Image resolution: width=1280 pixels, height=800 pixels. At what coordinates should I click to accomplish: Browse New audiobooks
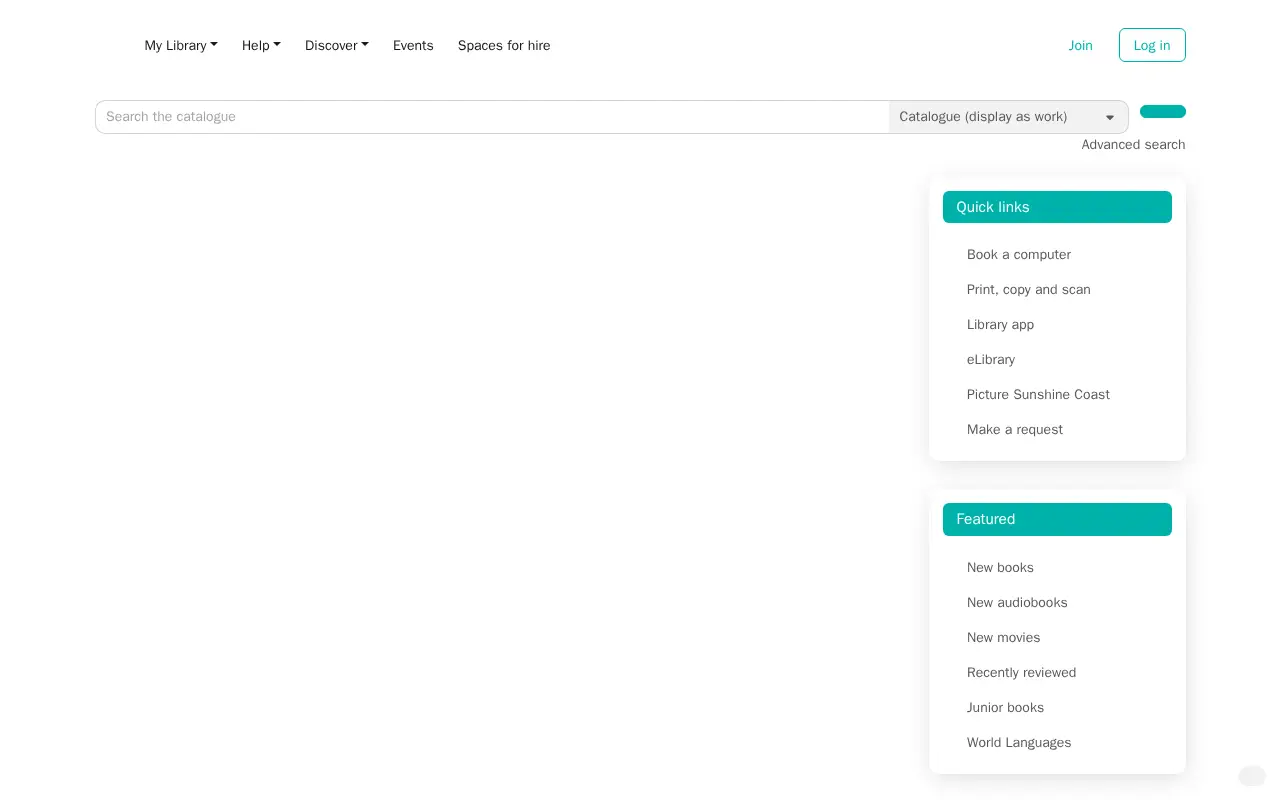[1017, 603]
